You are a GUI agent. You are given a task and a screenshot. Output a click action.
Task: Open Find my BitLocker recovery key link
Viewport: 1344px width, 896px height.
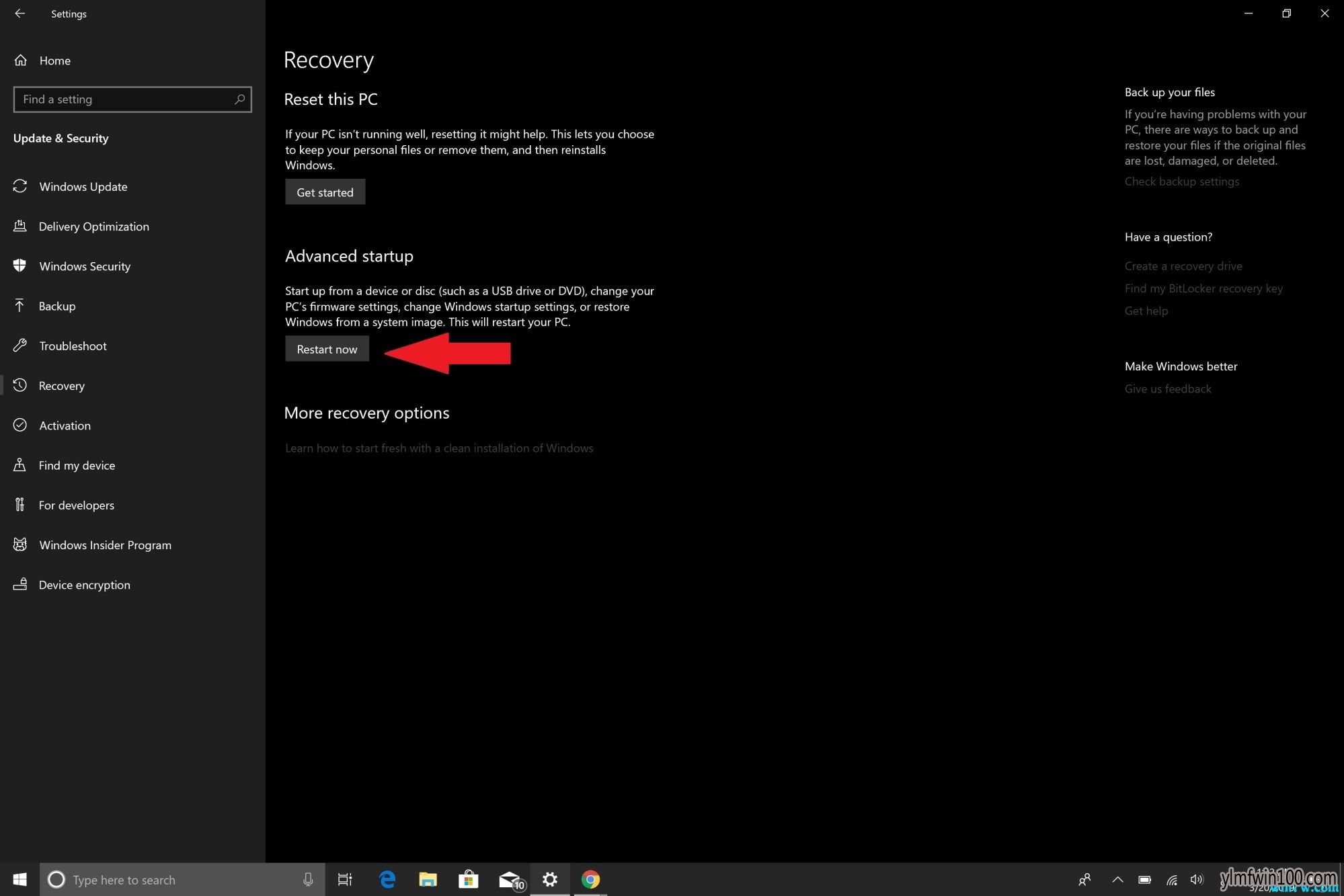point(1203,288)
